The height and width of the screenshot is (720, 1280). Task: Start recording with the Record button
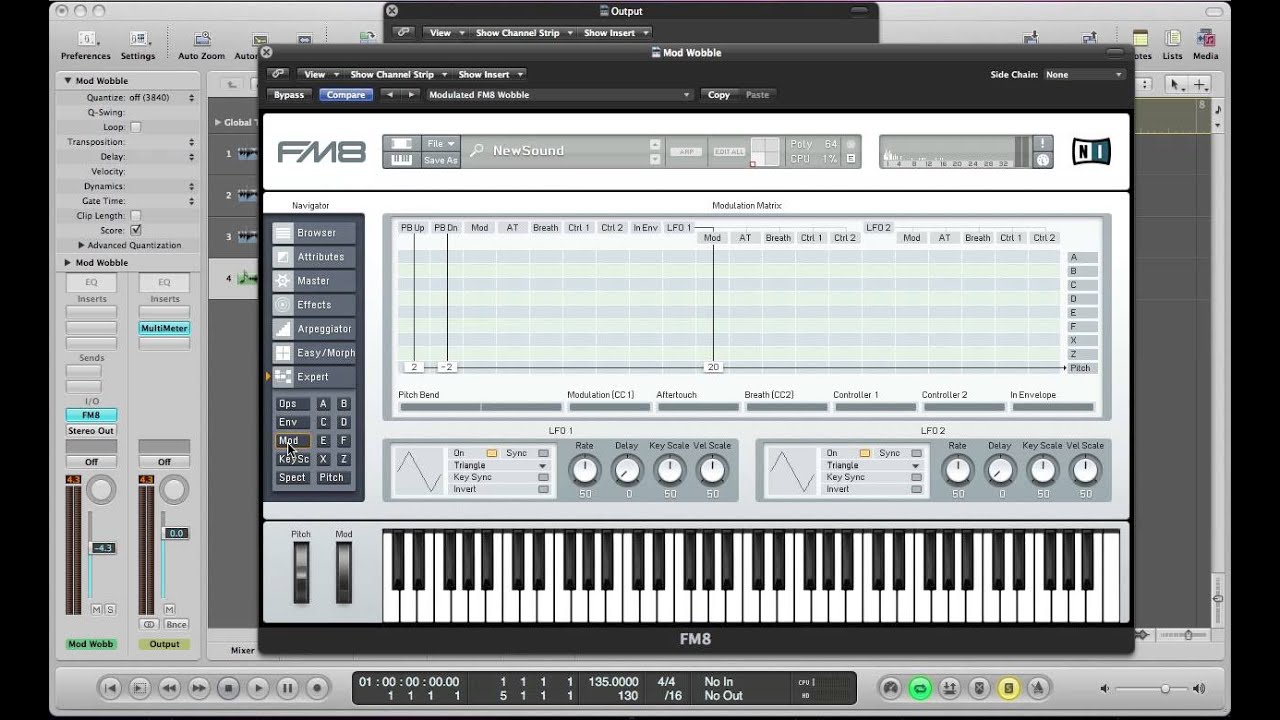click(x=317, y=688)
